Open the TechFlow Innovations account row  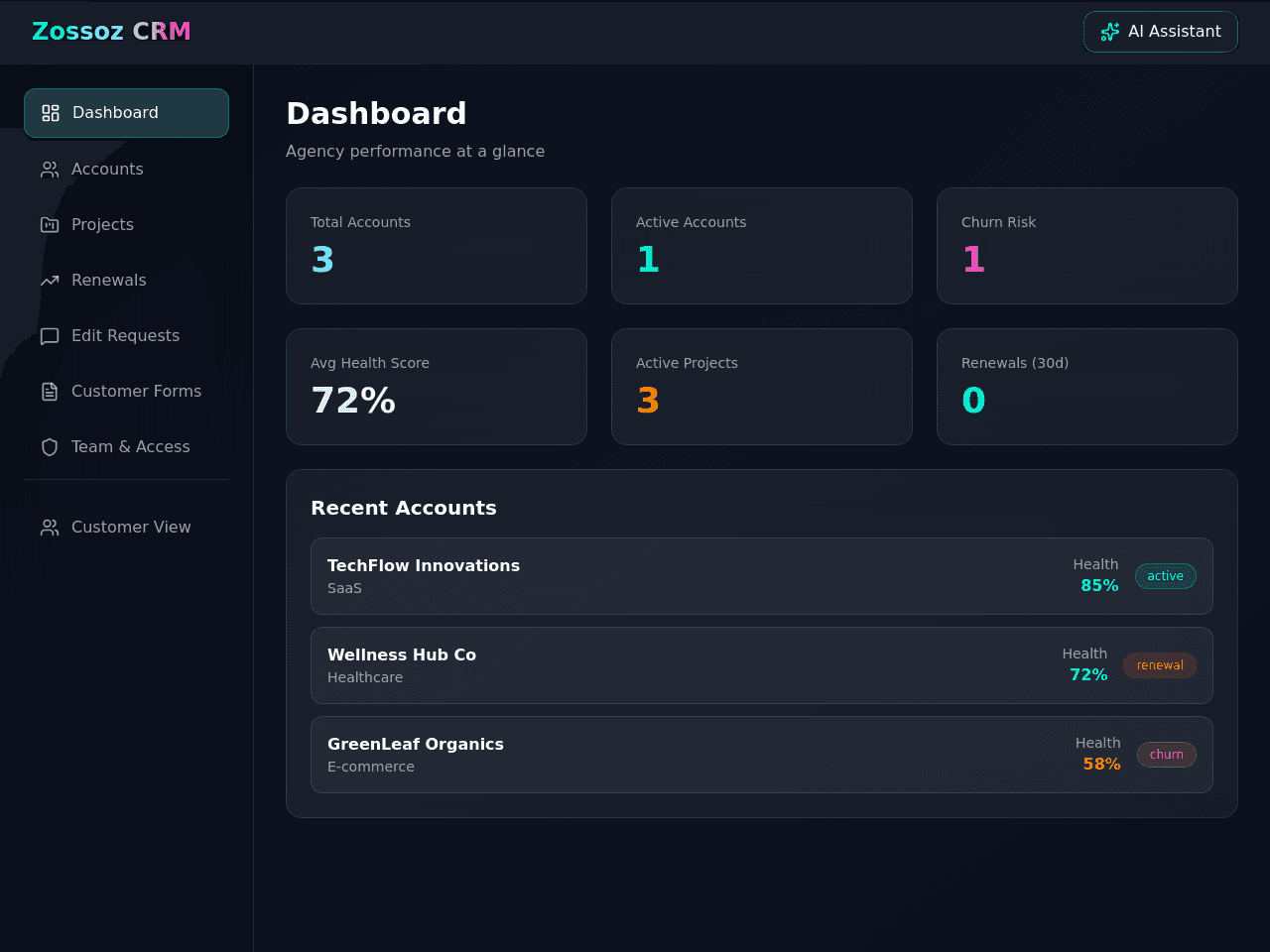tap(762, 576)
